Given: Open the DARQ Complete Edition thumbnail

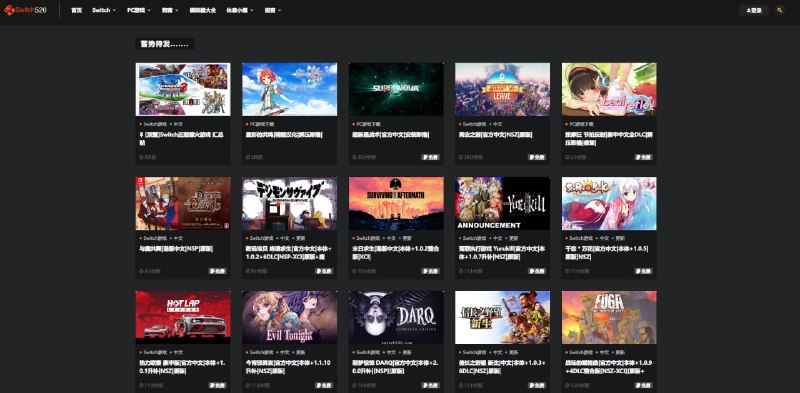Looking at the screenshot, I should coord(396,317).
